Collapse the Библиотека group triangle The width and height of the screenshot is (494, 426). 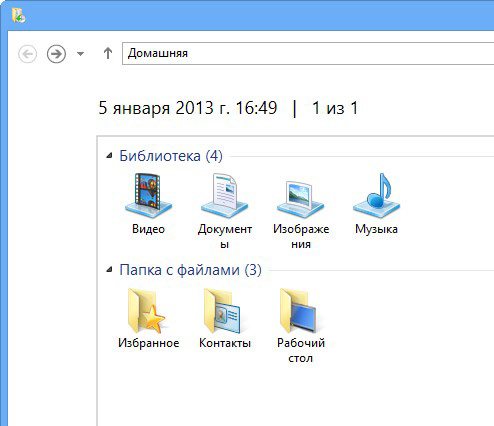(x=109, y=156)
